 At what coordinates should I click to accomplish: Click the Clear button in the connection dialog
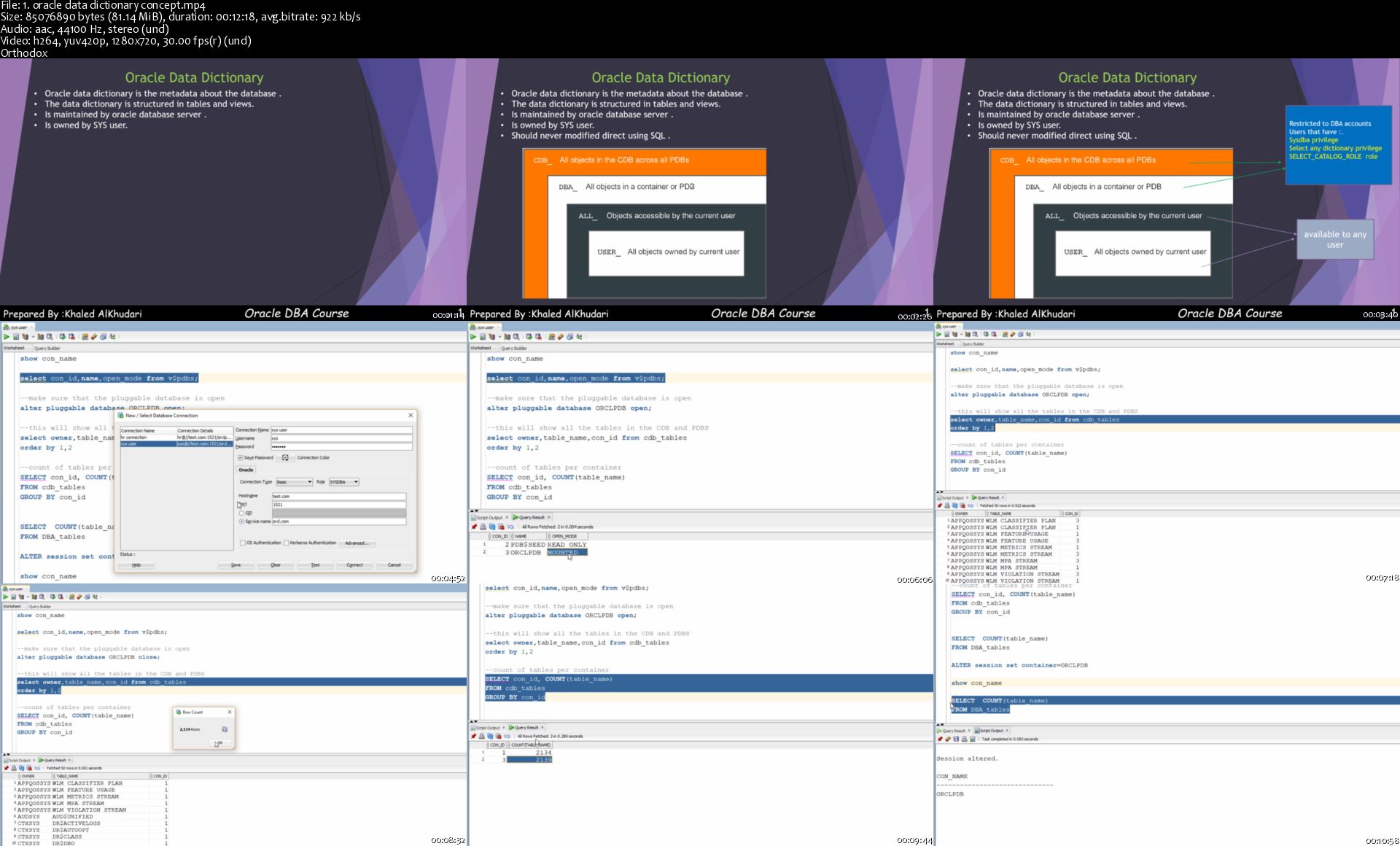(276, 564)
